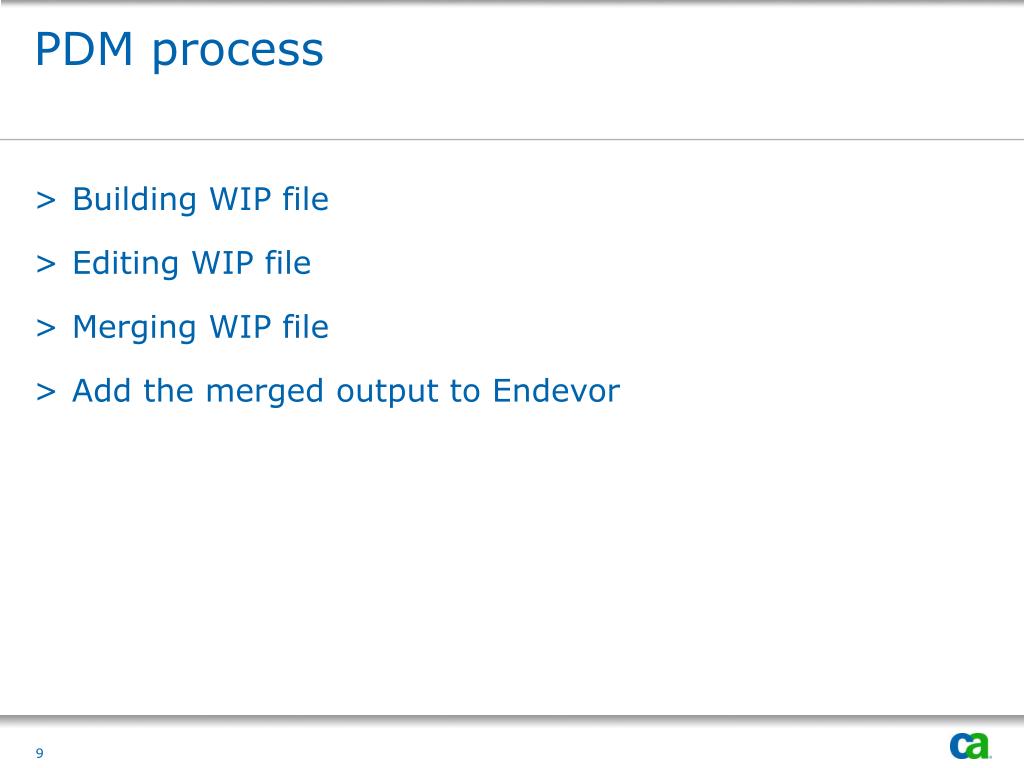1024x768 pixels.
Task: Click the word process in the title
Action: [x=238, y=52]
